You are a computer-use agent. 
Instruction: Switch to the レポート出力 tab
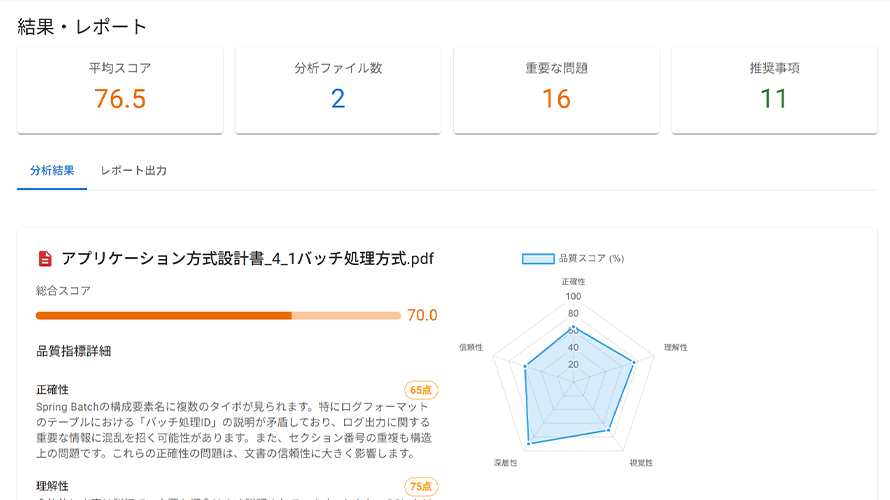[133, 171]
